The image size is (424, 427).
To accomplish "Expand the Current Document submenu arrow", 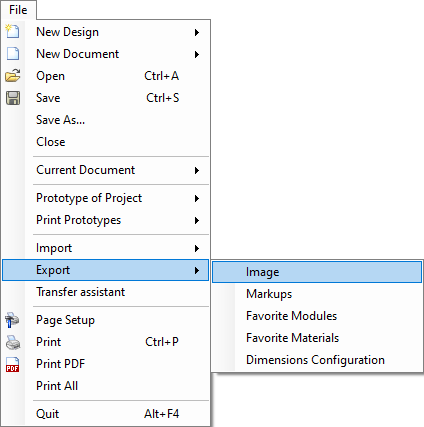I will (197, 170).
